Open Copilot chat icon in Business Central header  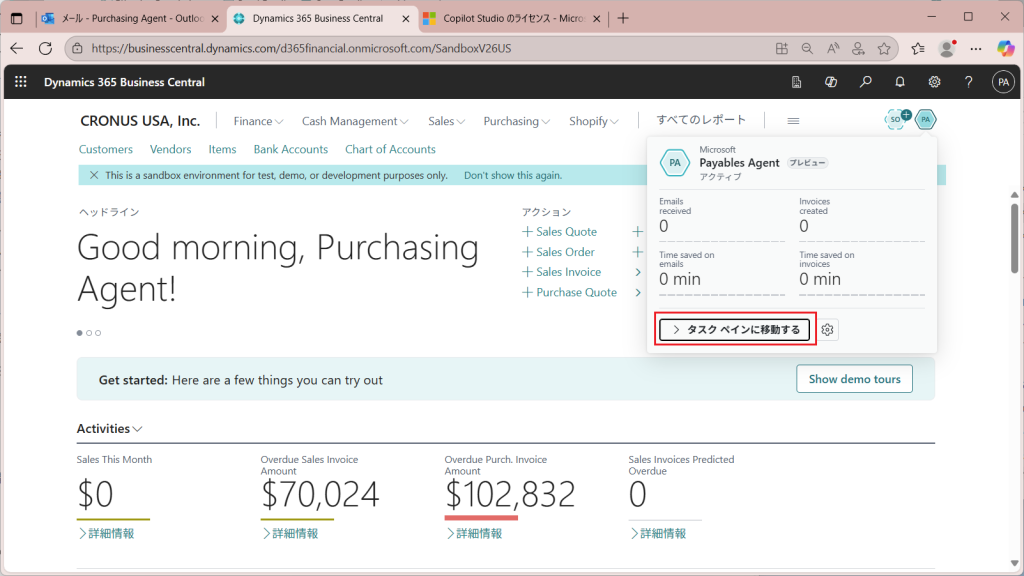click(831, 82)
